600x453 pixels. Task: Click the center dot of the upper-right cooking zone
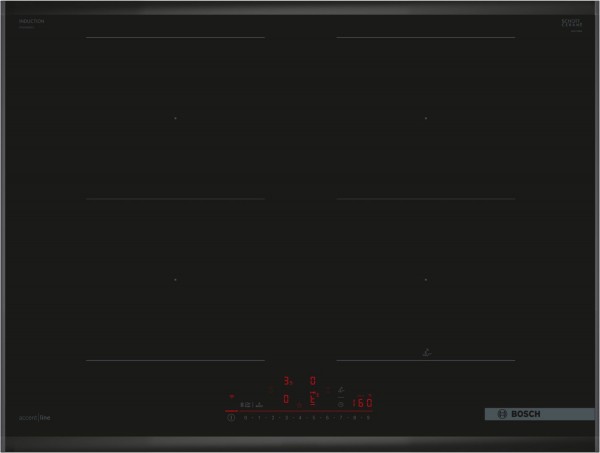tap(426, 118)
